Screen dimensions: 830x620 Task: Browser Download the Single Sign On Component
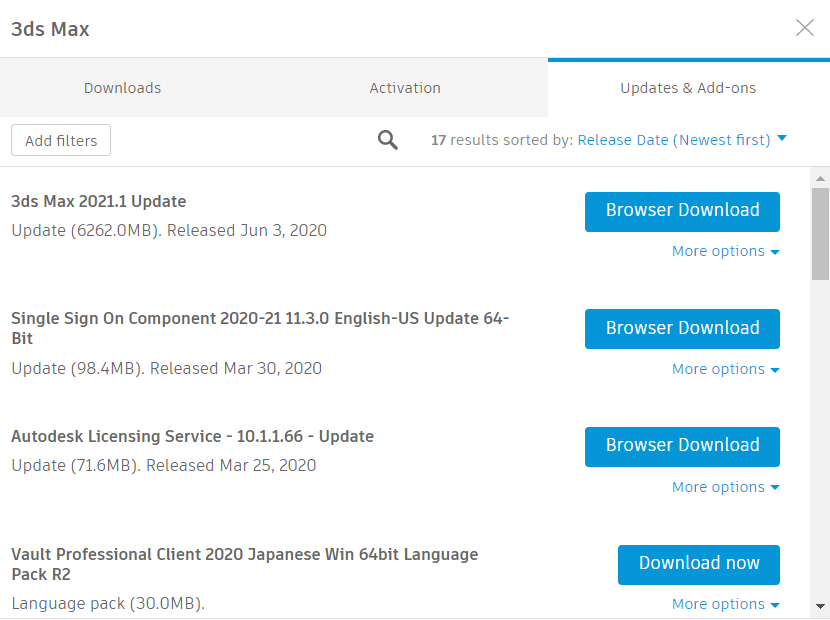point(682,328)
